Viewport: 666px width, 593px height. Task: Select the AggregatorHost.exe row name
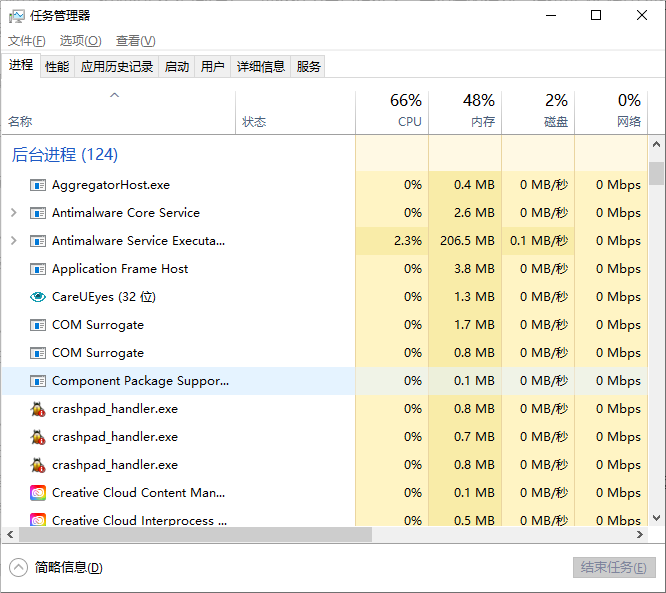(111, 185)
